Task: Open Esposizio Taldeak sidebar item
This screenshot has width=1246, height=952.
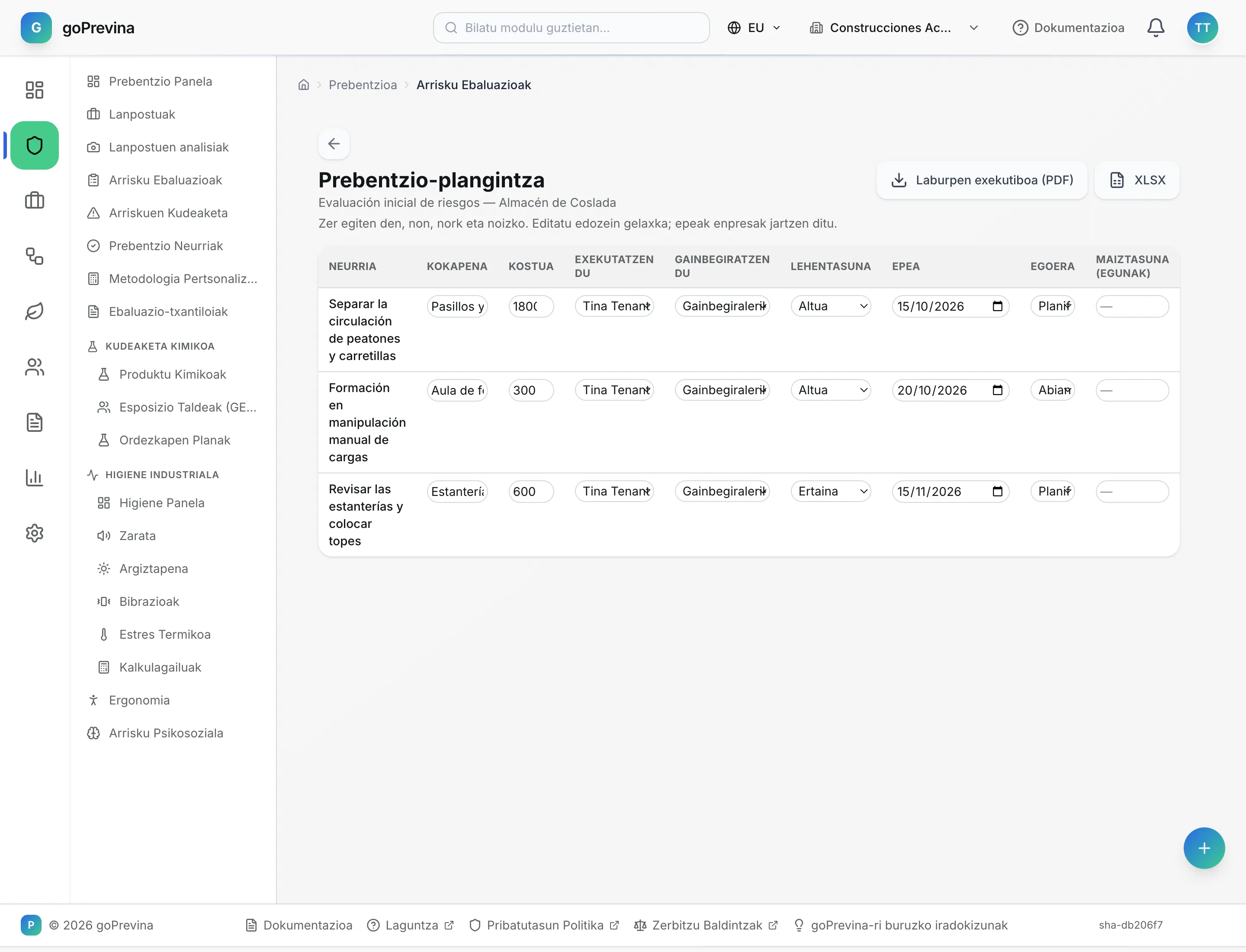Action: pos(178,408)
